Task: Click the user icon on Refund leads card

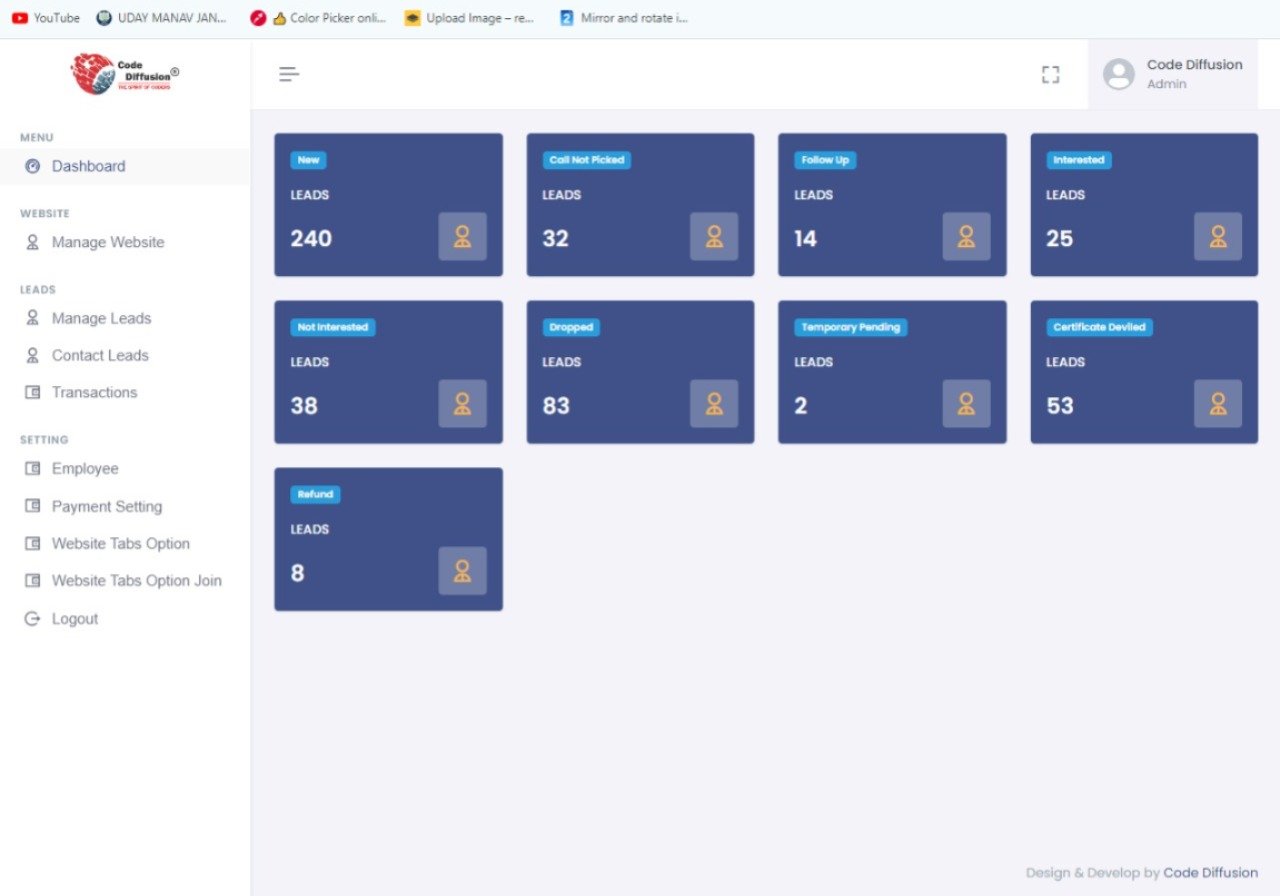Action: [x=462, y=571]
